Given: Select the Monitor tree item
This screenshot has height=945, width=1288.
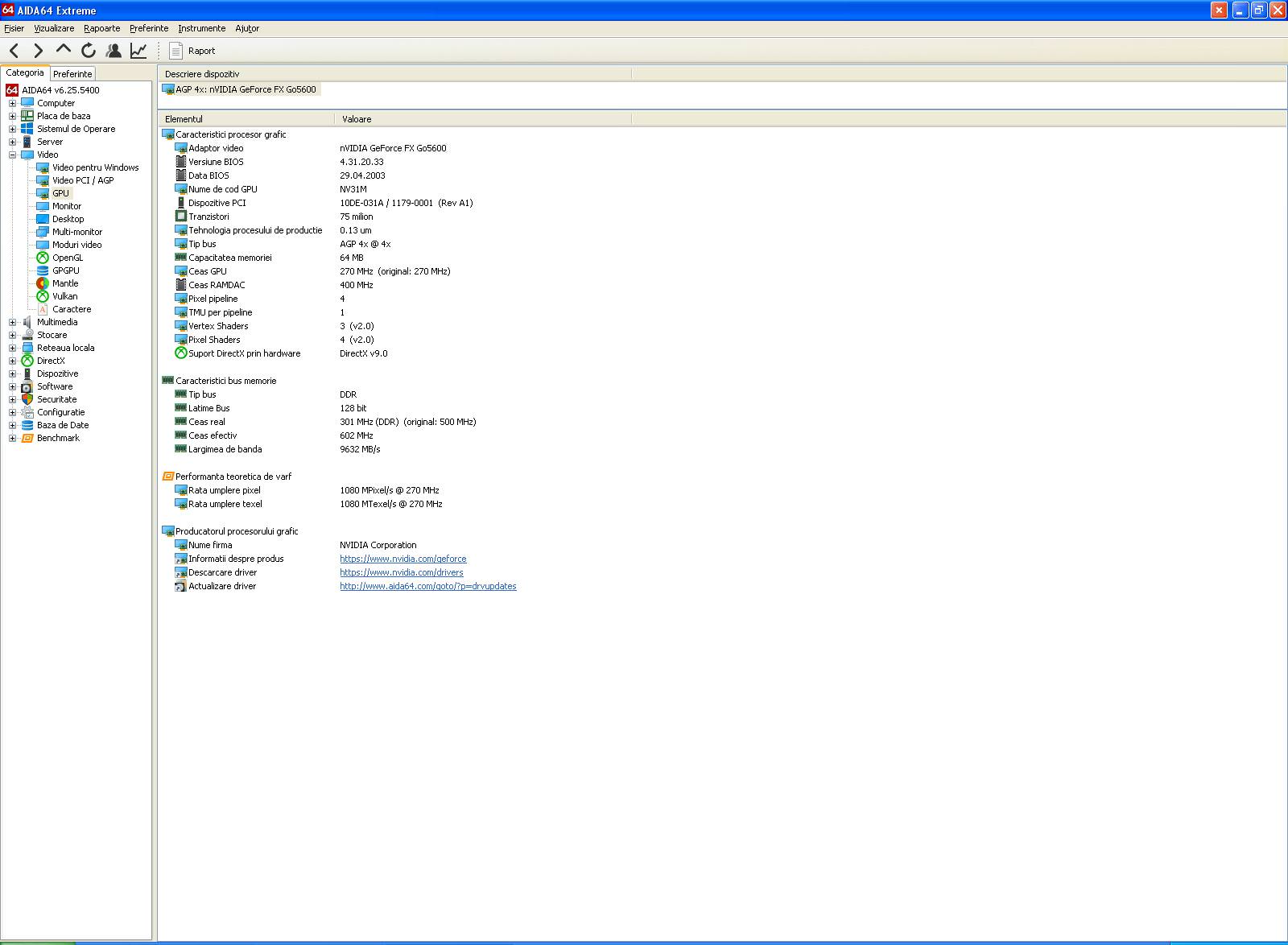Looking at the screenshot, I should pos(67,206).
